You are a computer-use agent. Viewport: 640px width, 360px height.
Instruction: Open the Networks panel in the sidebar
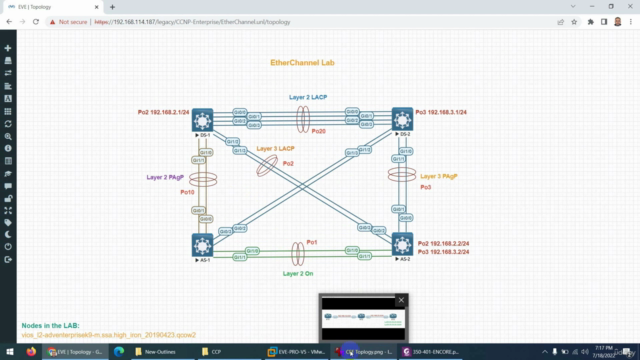(8, 73)
